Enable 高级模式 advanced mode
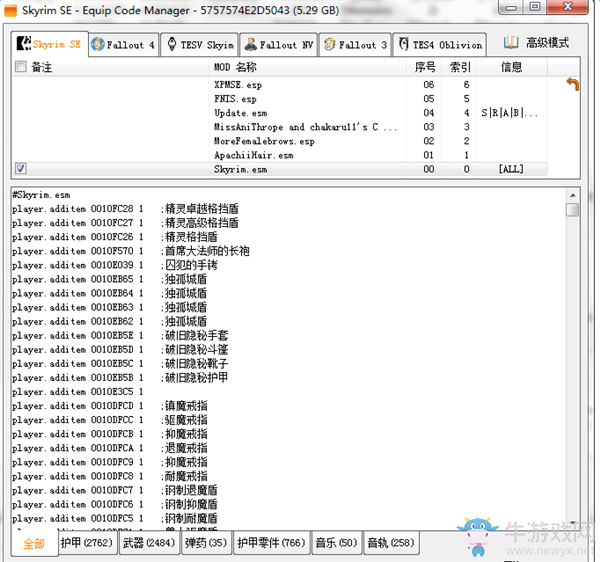This screenshot has height=562, width=600. tap(536, 42)
